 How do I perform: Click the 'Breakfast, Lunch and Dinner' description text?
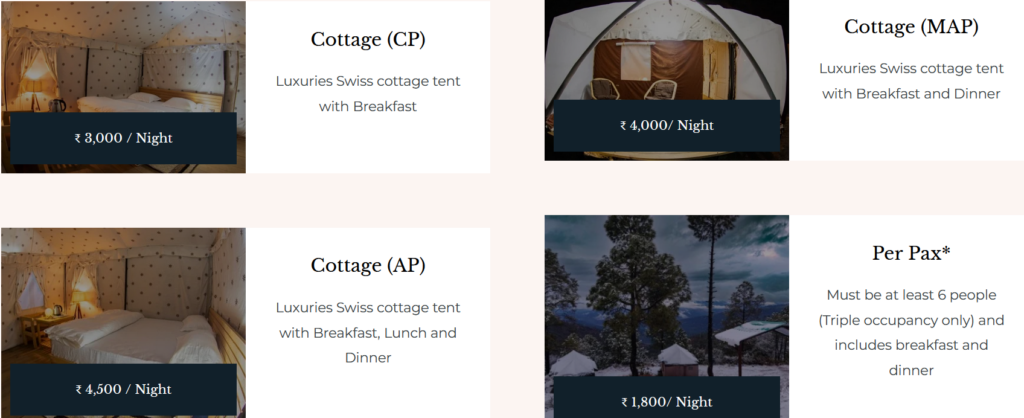click(368, 332)
